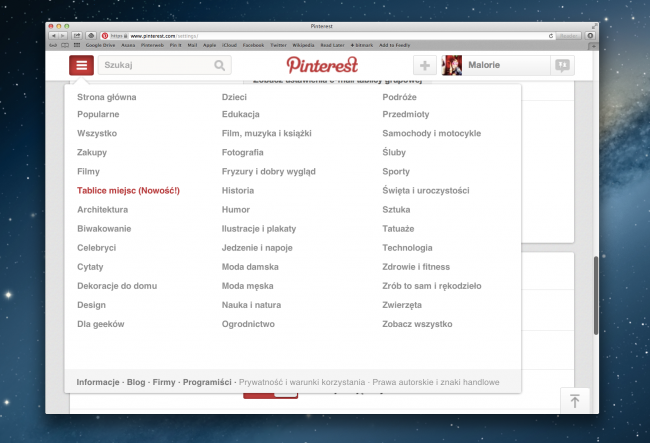Open Prywatność i warunki korzystania link
This screenshot has width=650, height=443.
click(x=302, y=382)
